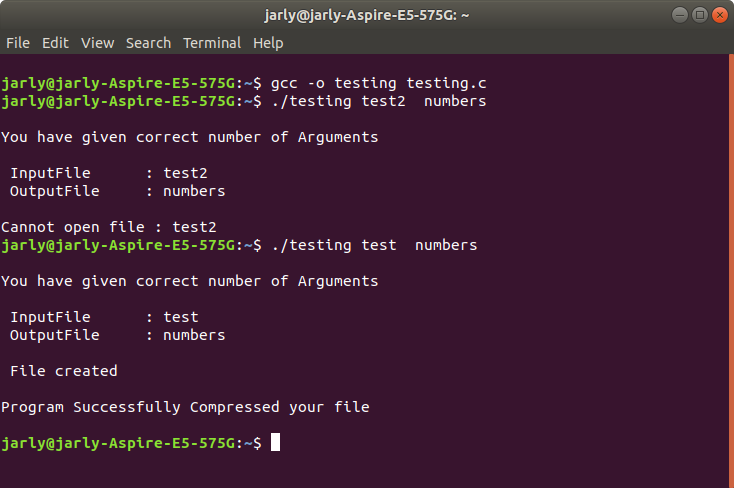Click the white cursor block at the last prompt
The height and width of the screenshot is (488, 734).
click(275, 443)
